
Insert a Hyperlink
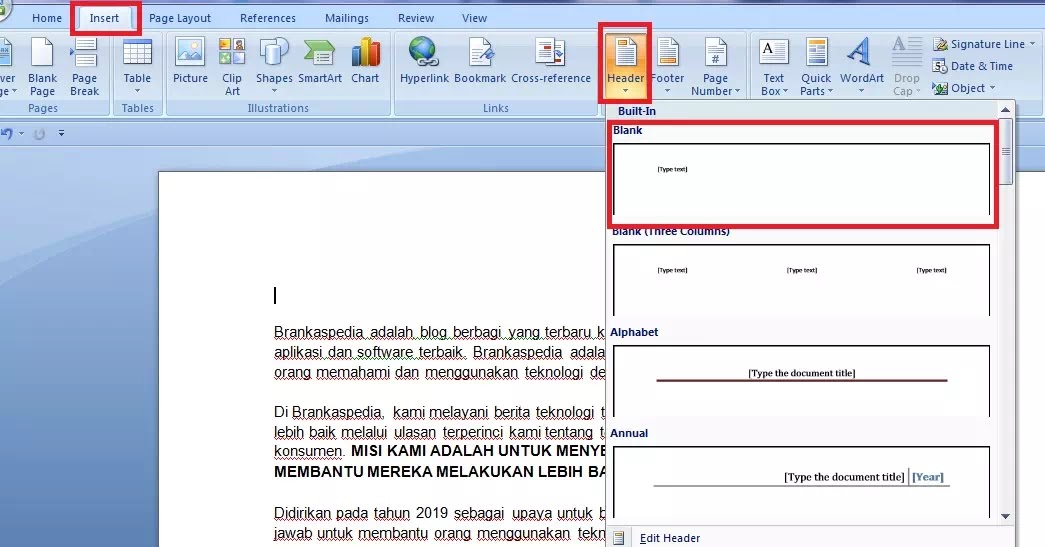(x=424, y=61)
